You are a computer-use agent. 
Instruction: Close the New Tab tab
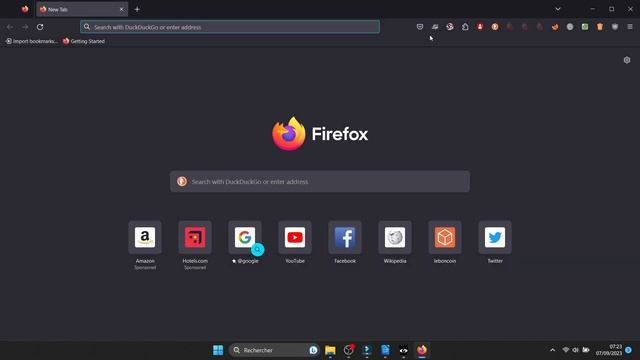(x=121, y=9)
